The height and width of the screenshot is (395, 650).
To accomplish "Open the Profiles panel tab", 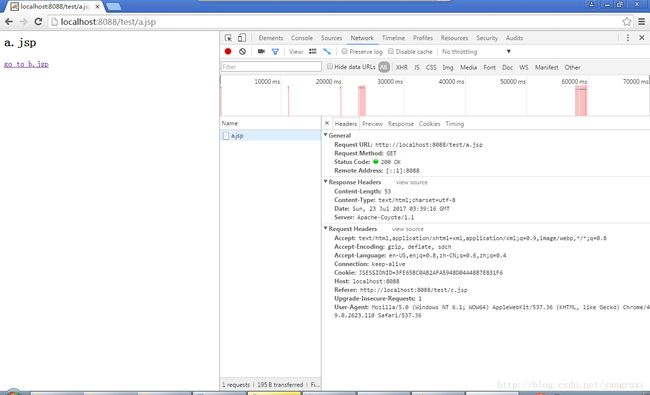I will click(423, 38).
